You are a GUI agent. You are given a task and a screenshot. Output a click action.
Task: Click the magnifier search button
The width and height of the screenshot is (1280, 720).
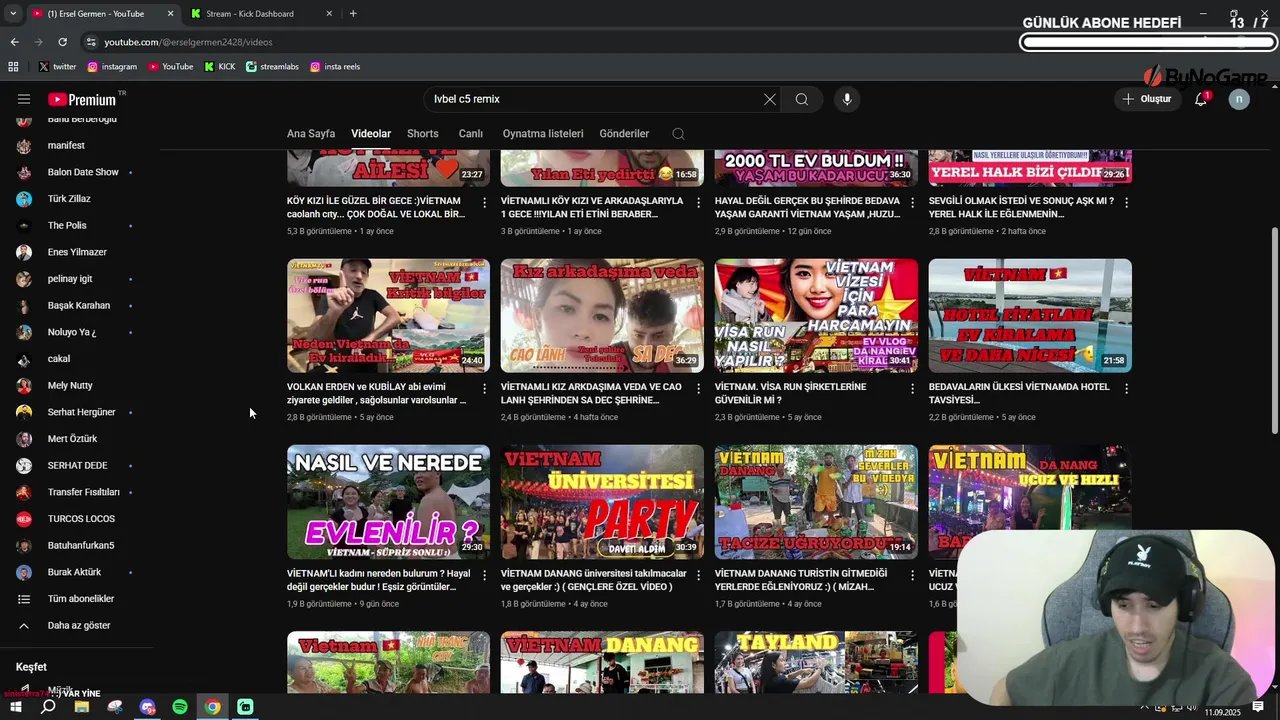click(x=802, y=99)
